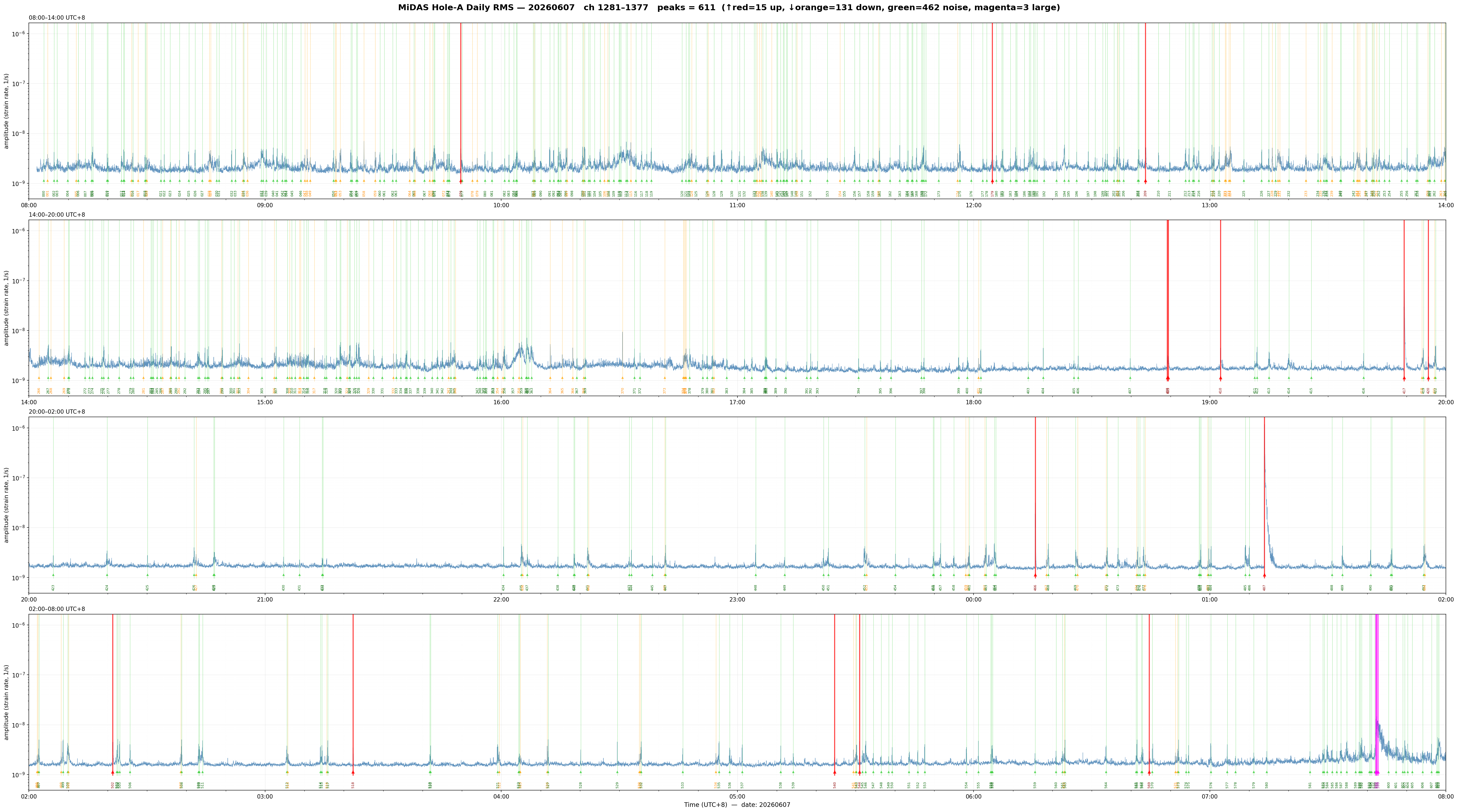Click the green peak number "423"
Viewport: 1458px width, 812px height.
point(53,588)
